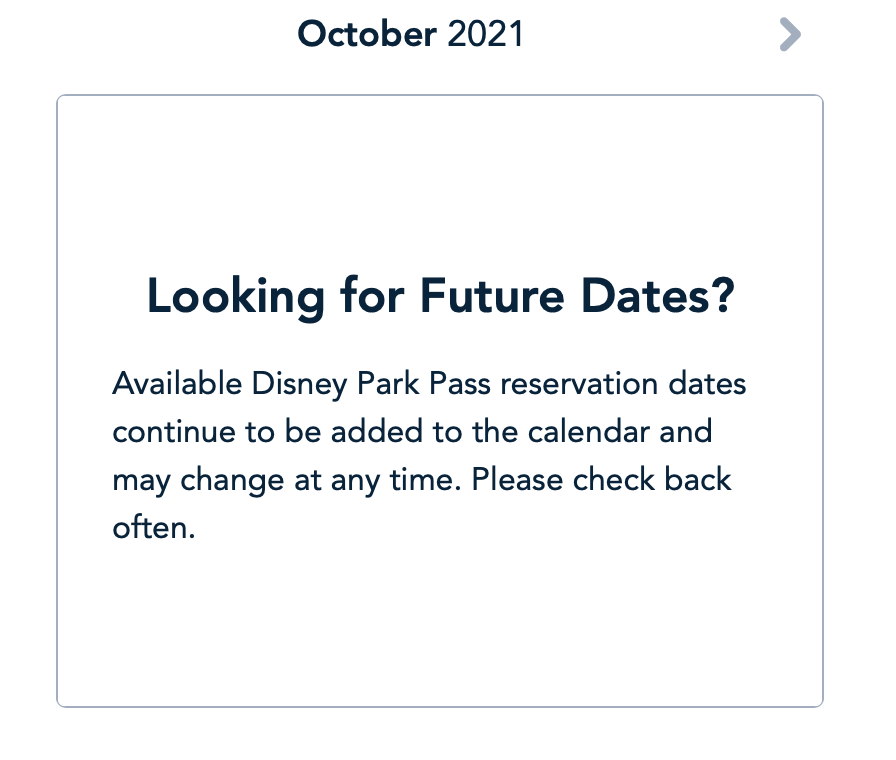
Task: Click the next month chevron arrow
Action: [790, 36]
